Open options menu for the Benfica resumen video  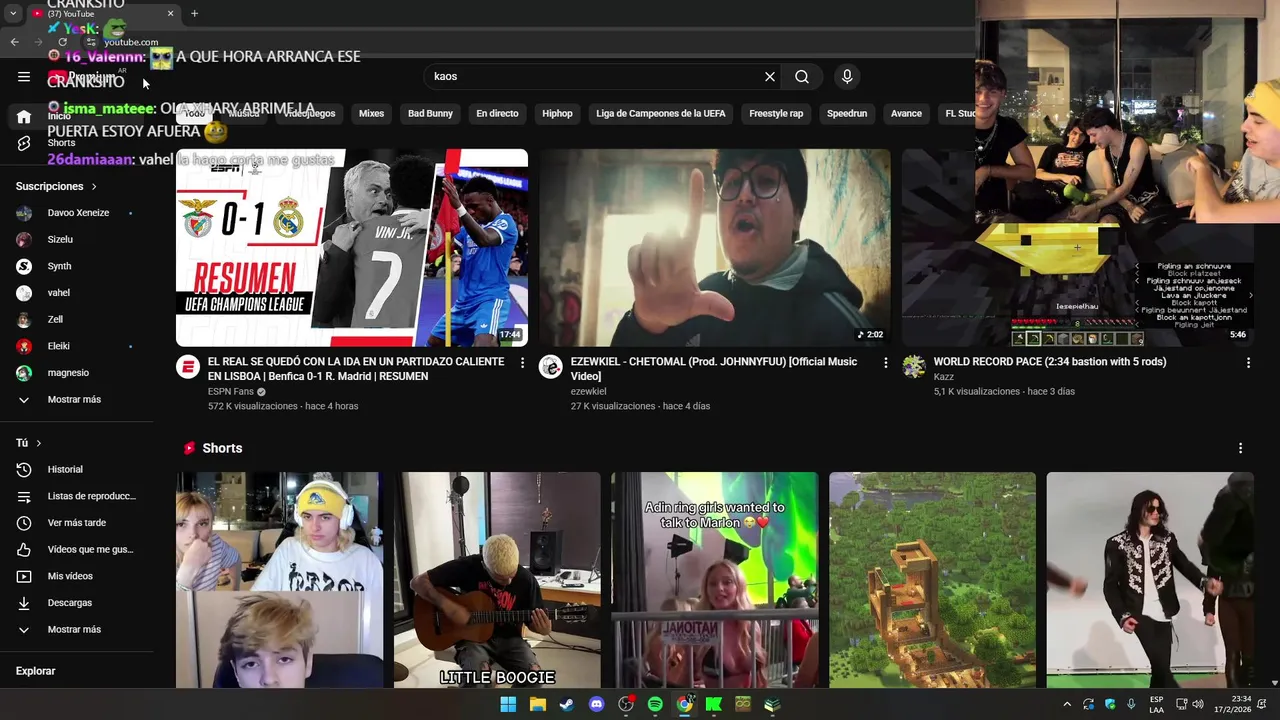click(522, 362)
